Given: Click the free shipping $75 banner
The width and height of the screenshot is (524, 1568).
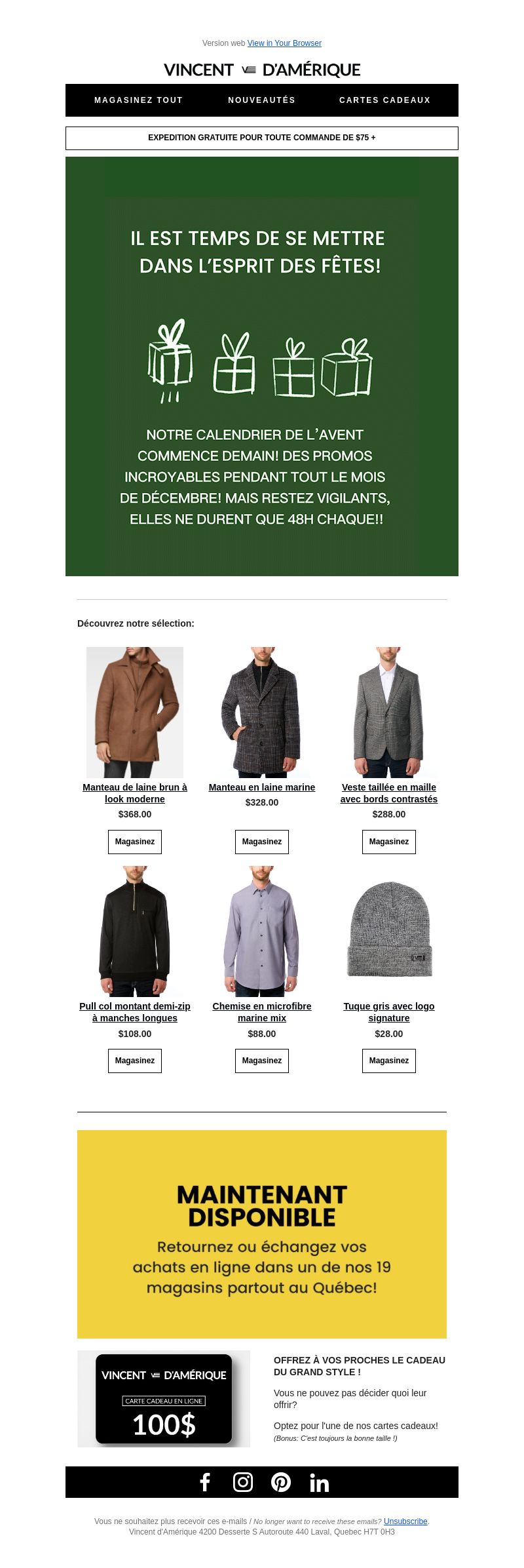Looking at the screenshot, I should coord(262,138).
